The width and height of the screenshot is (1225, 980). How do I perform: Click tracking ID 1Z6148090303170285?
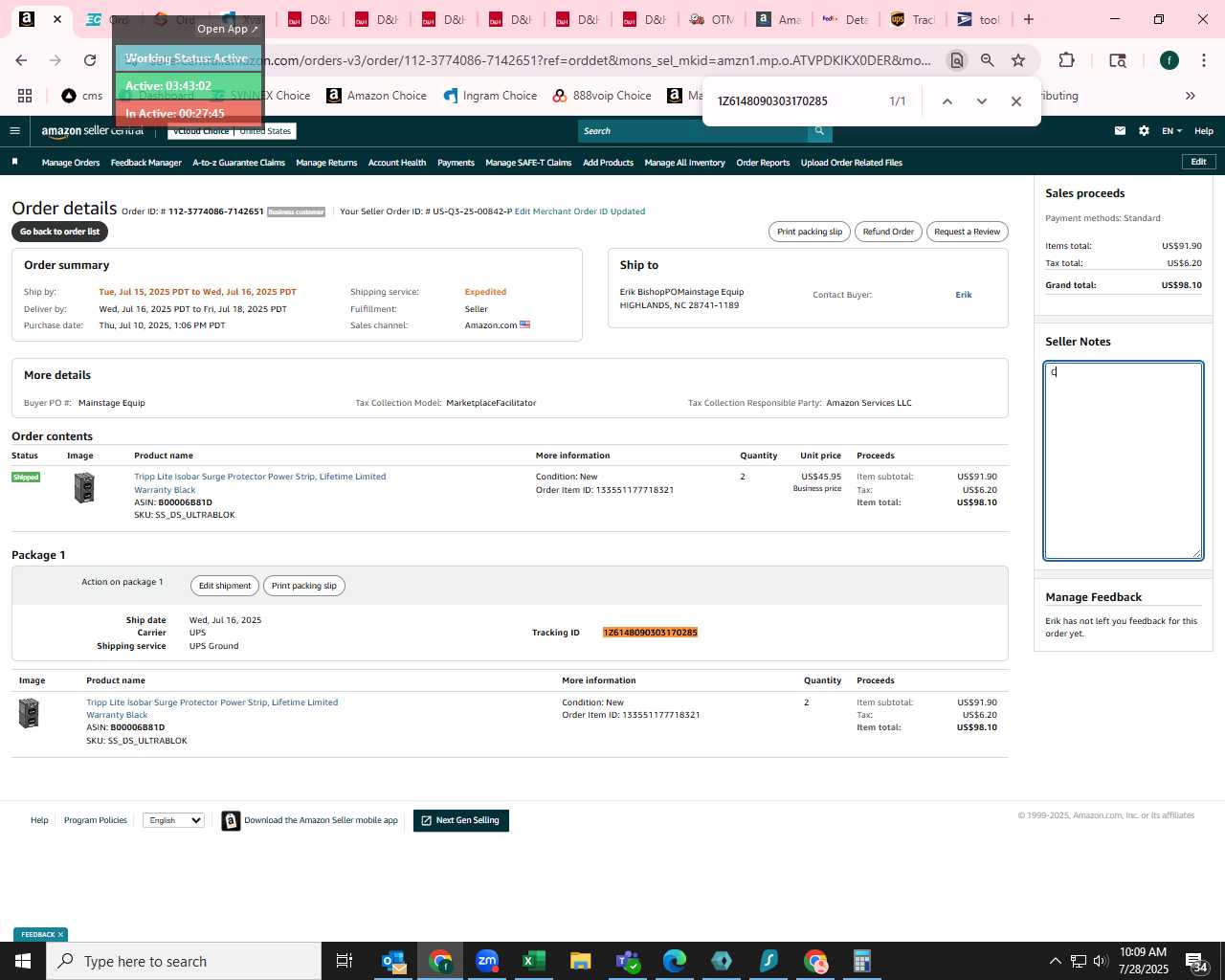pyautogui.click(x=650, y=633)
